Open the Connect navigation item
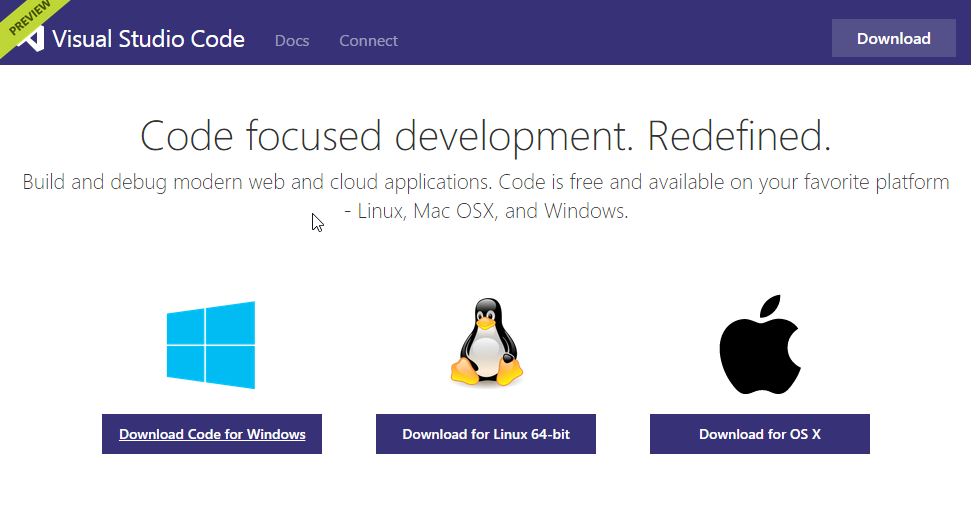The width and height of the screenshot is (971, 525). coord(368,40)
